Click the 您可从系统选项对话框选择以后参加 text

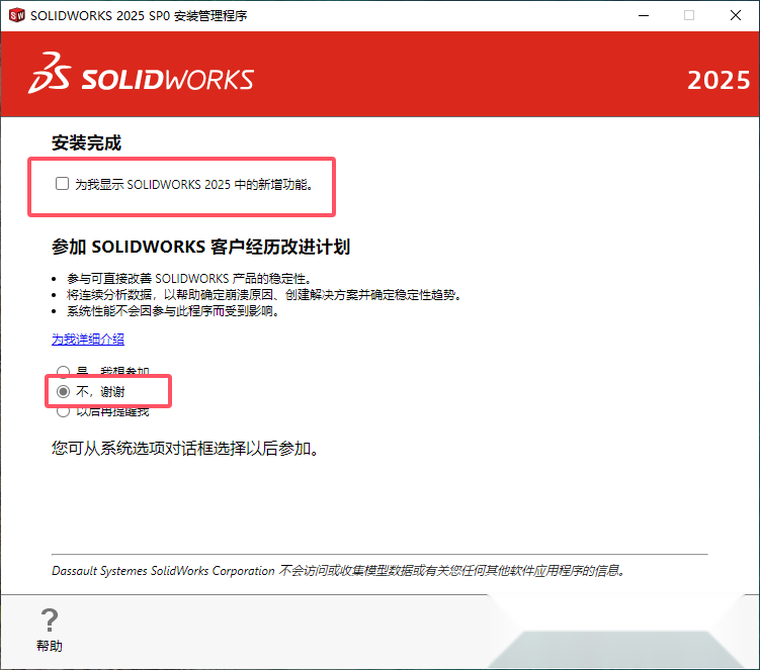[x=186, y=448]
